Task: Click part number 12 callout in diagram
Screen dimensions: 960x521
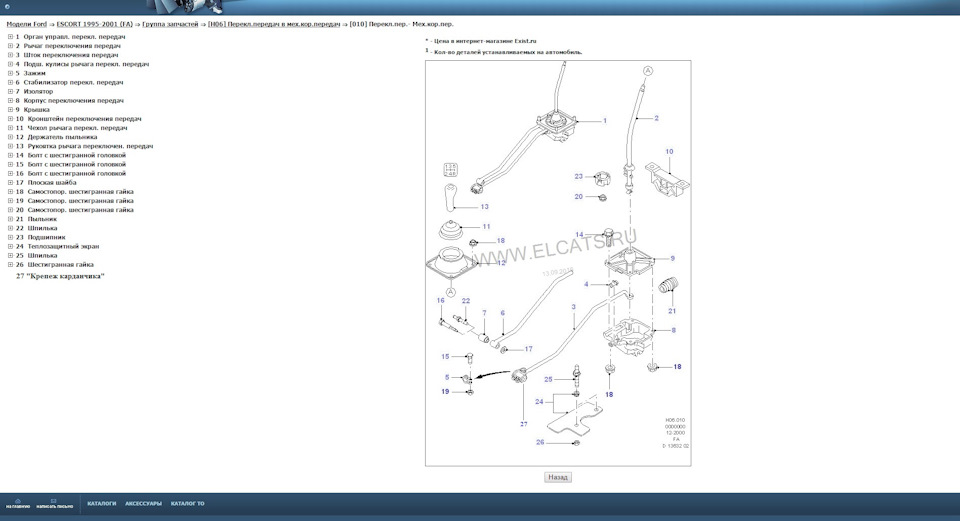Action: [501, 263]
